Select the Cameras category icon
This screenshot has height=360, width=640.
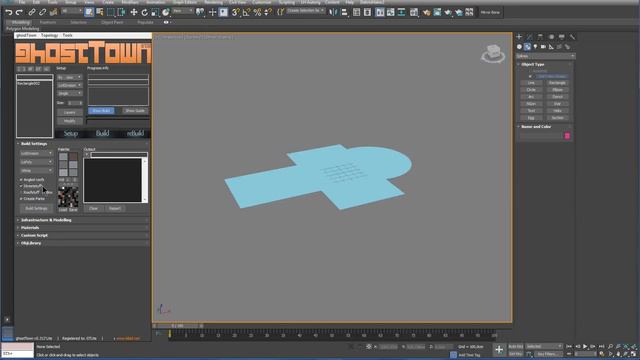click(x=543, y=47)
